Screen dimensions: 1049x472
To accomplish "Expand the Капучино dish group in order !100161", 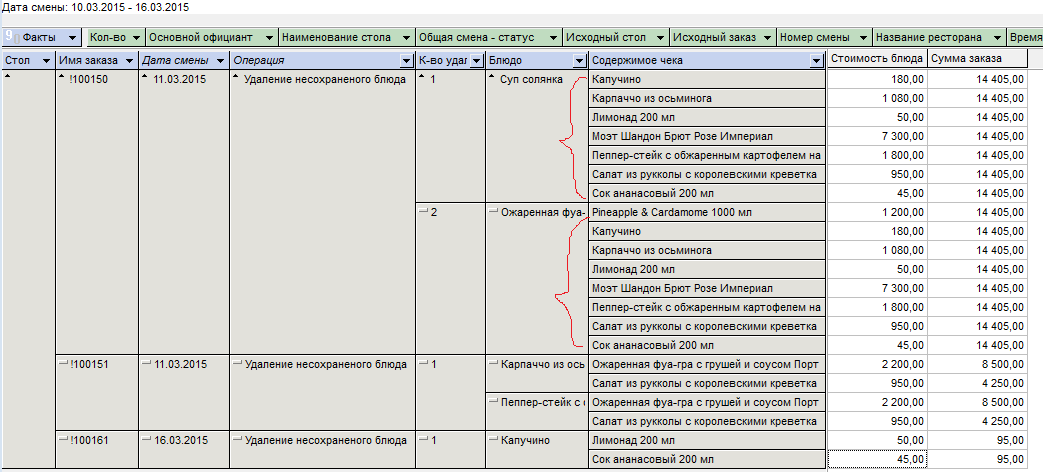I will point(493,439).
